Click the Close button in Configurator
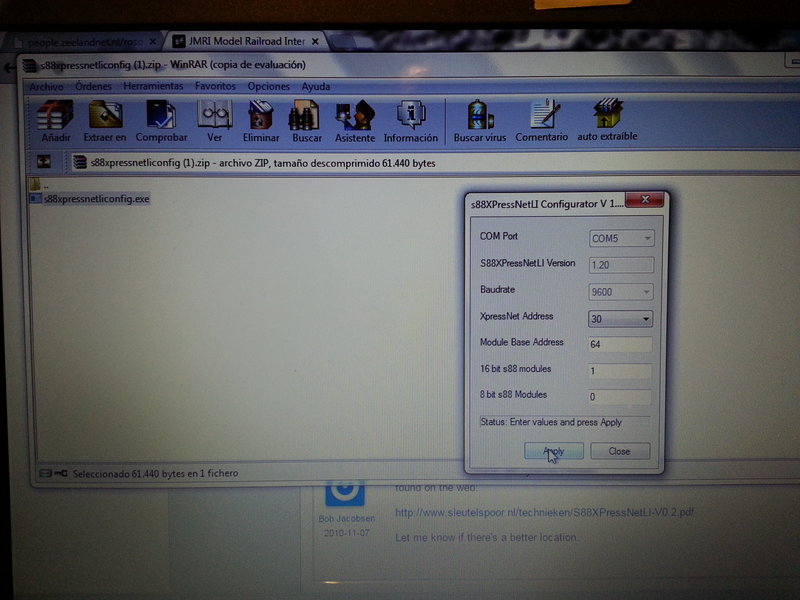The height and width of the screenshot is (600, 800). 619,451
